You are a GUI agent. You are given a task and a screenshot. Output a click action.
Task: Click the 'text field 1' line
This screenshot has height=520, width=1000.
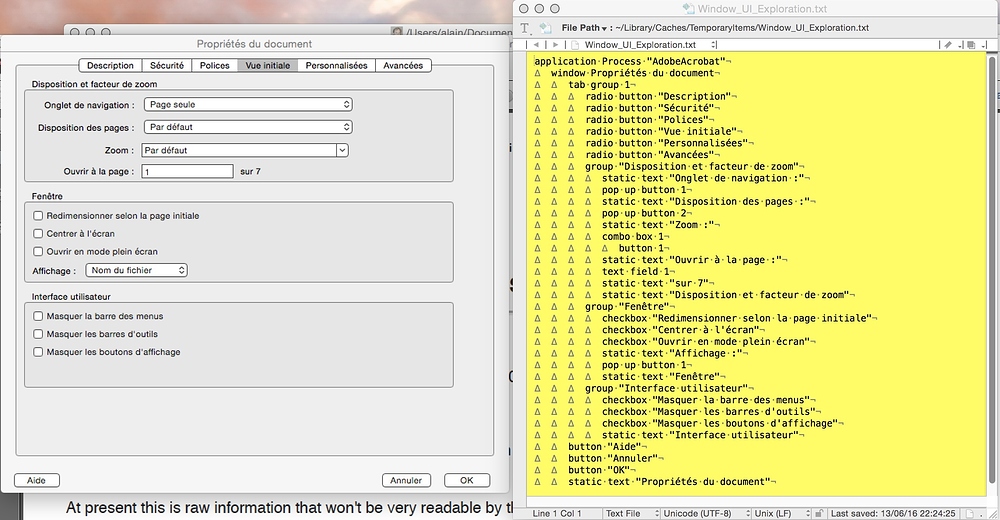tap(638, 271)
